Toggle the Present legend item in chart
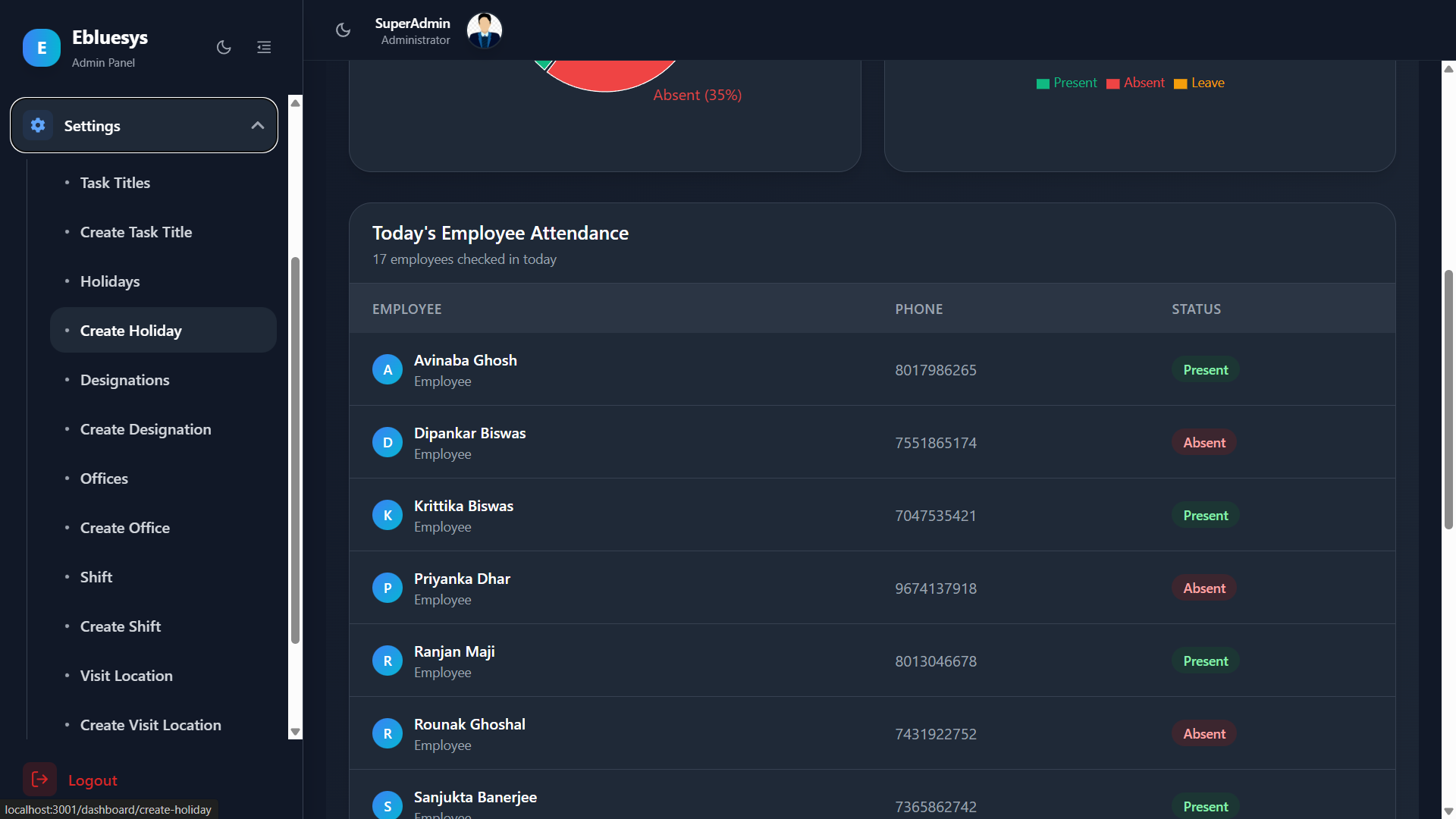 pos(1067,83)
